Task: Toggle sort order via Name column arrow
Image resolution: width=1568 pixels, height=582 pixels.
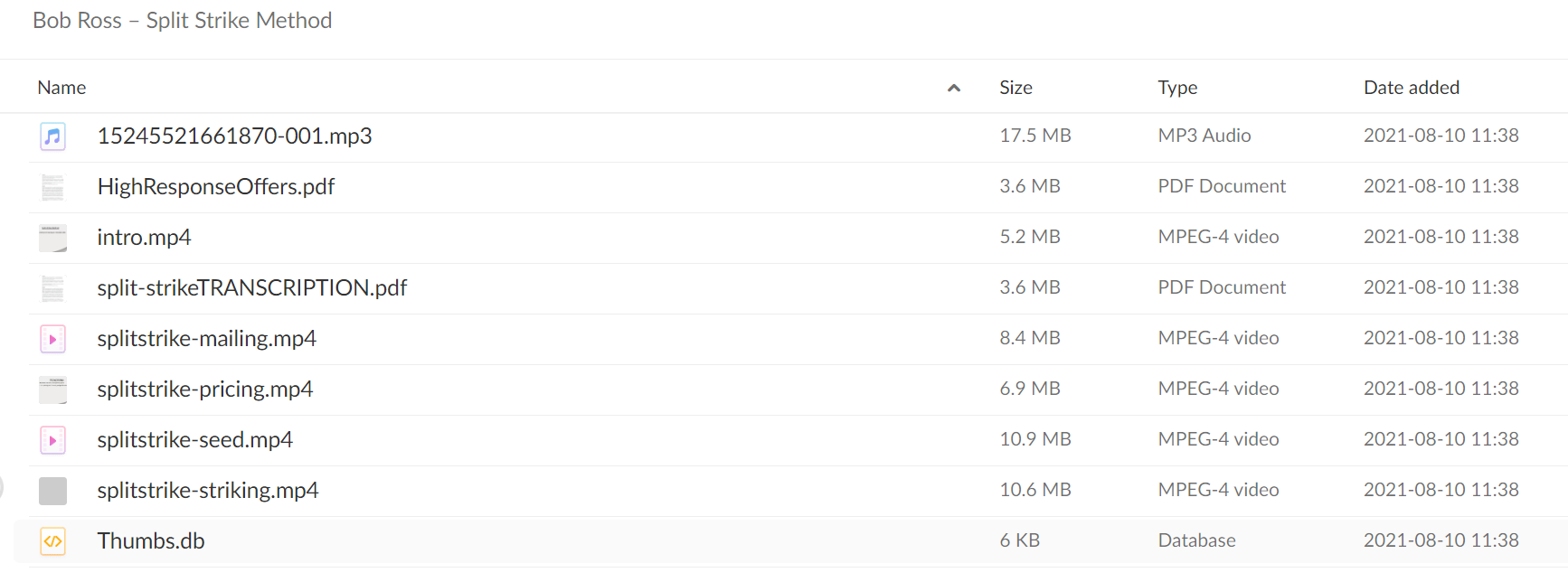Action: 953,88
